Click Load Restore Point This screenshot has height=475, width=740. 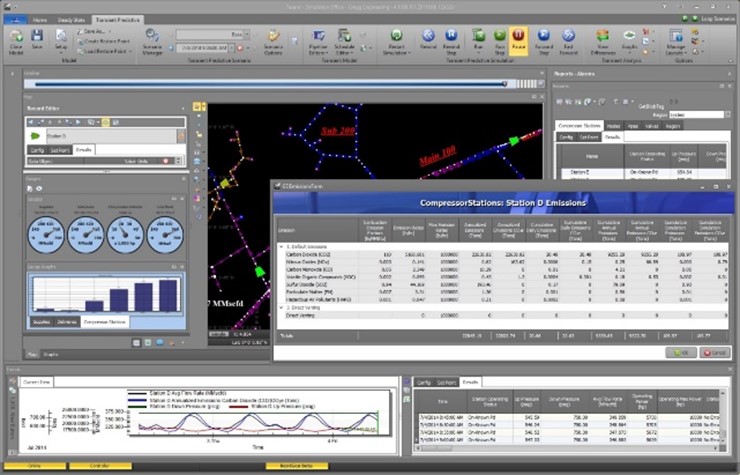(104, 51)
